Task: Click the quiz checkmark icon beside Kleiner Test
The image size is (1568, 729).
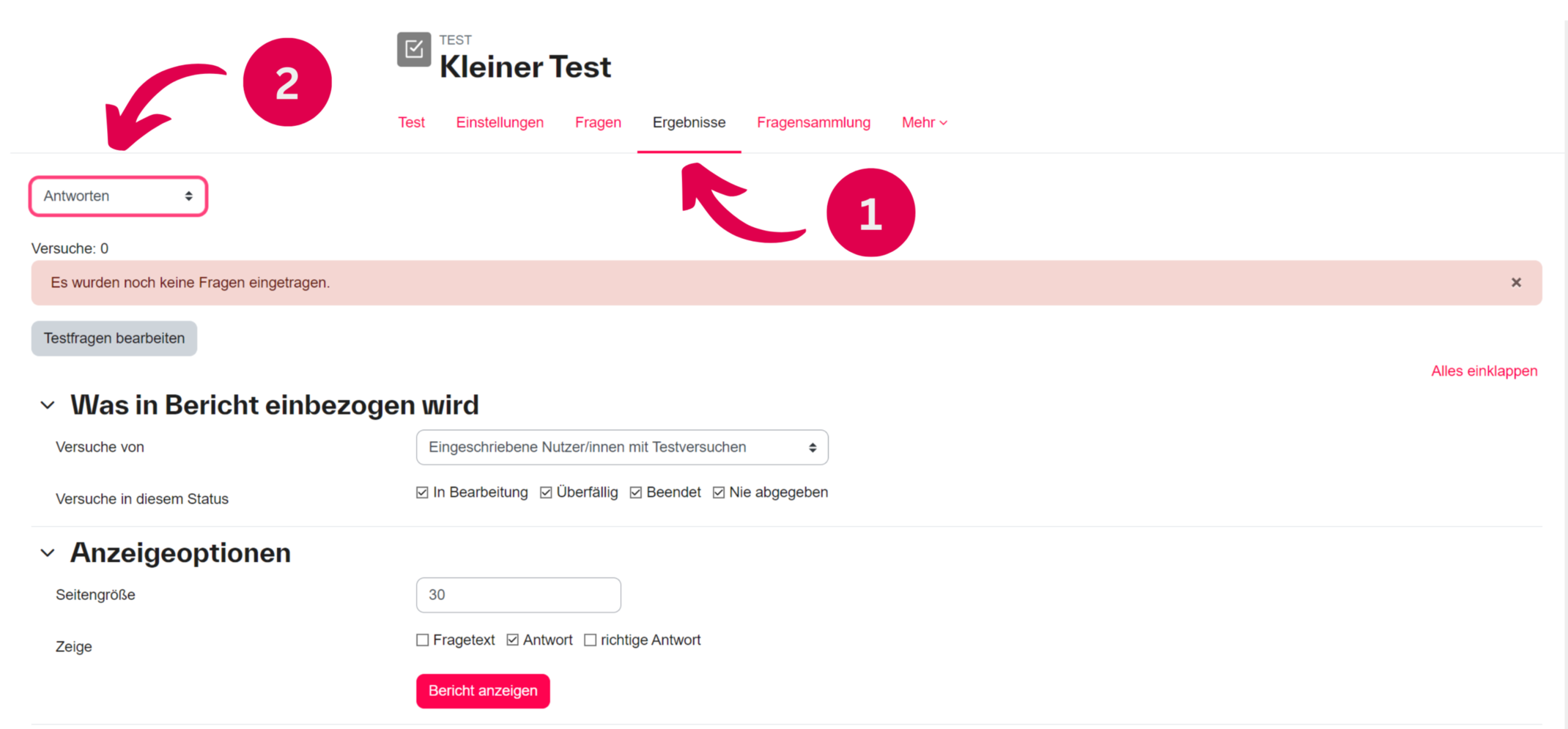Action: (414, 49)
